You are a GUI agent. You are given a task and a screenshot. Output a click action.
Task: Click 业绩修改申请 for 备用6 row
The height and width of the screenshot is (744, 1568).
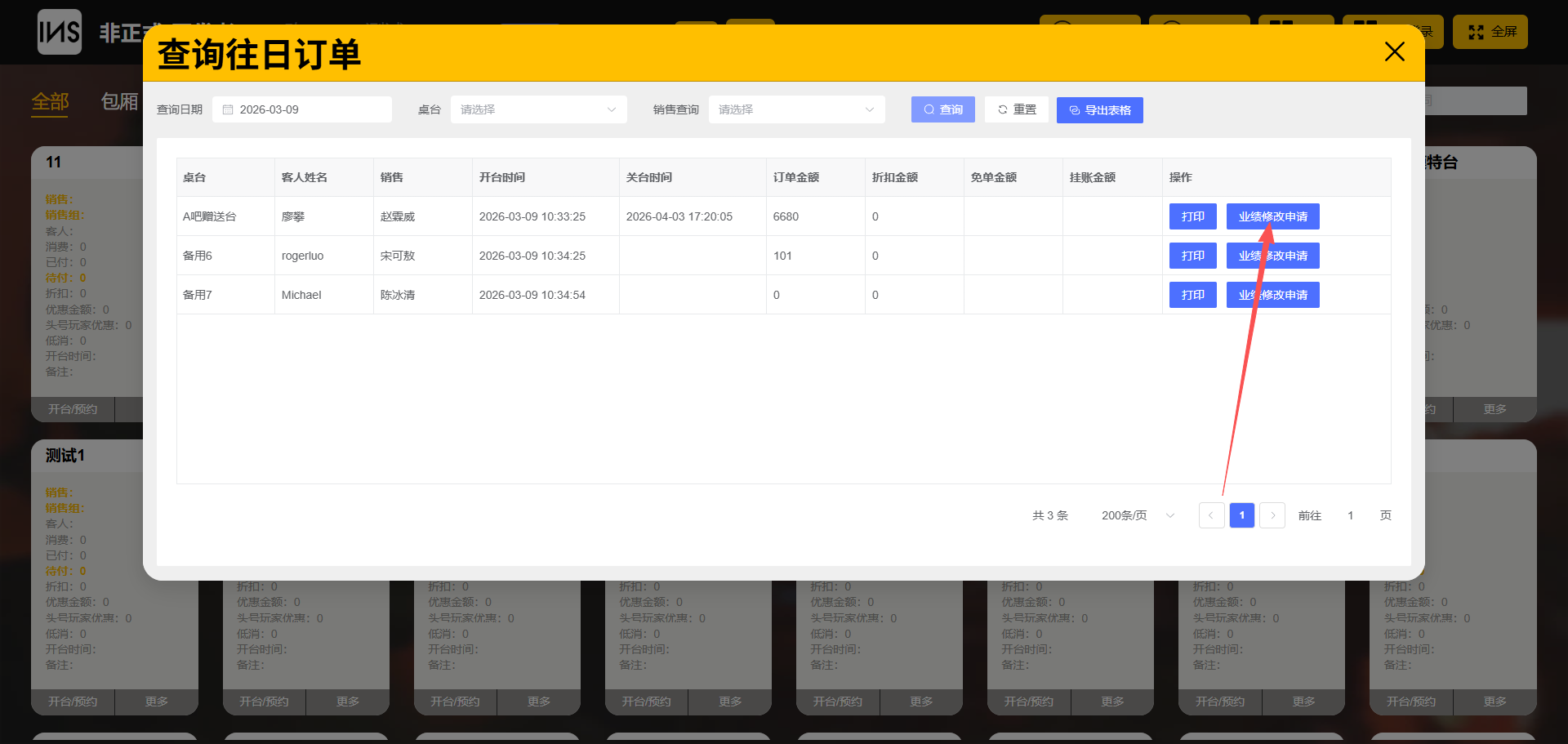[x=1272, y=256]
